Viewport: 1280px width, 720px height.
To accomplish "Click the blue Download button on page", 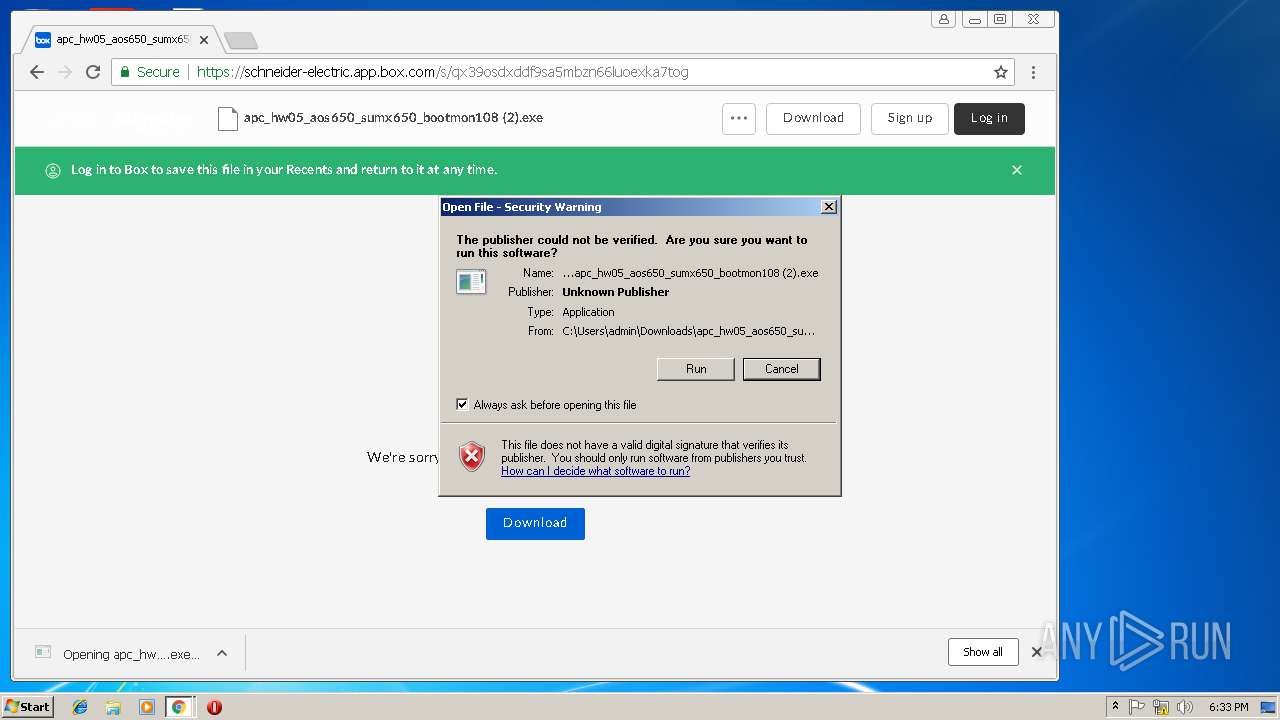I will (x=535, y=523).
